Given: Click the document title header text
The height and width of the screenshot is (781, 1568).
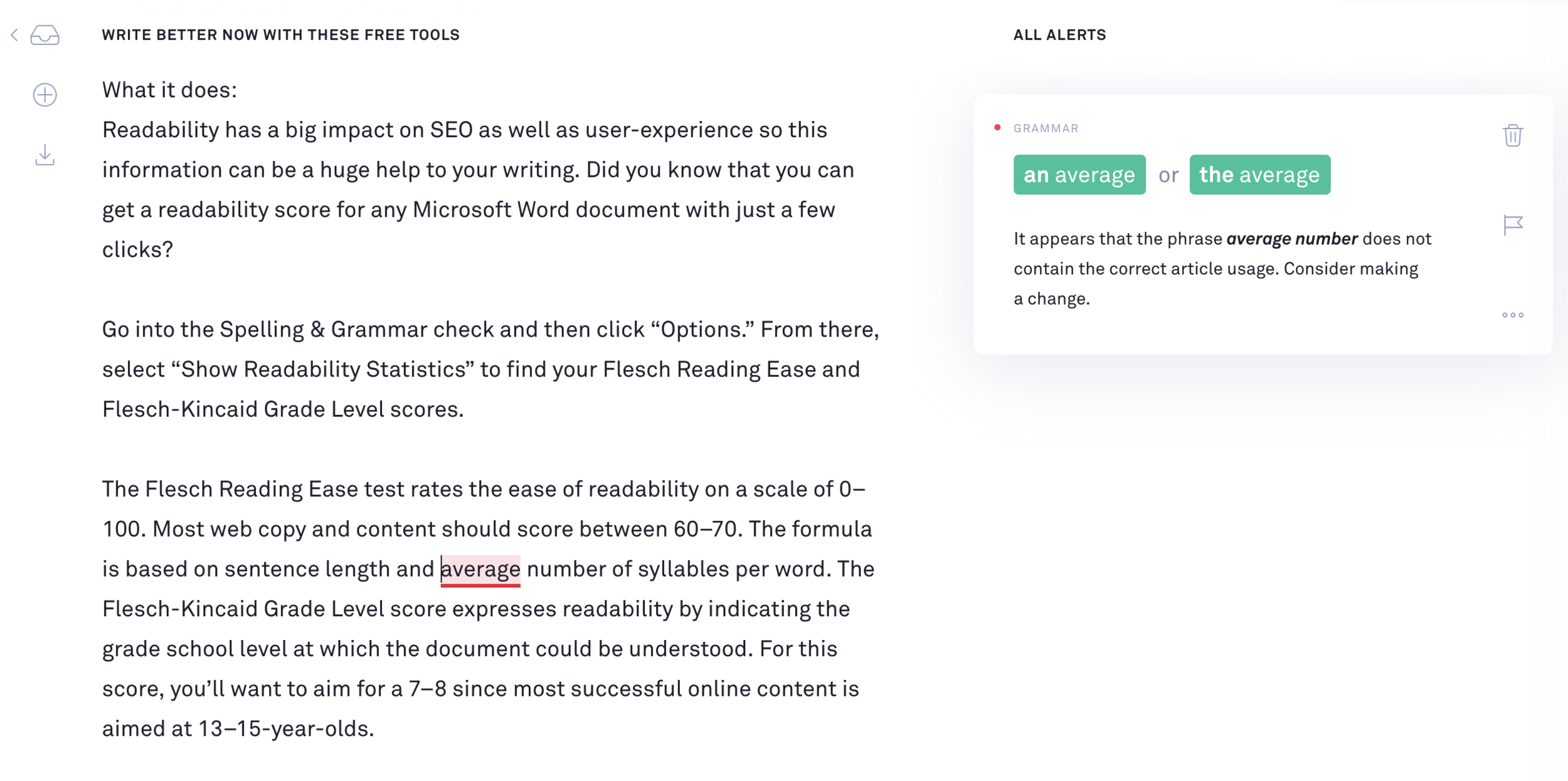Looking at the screenshot, I should pos(280,35).
